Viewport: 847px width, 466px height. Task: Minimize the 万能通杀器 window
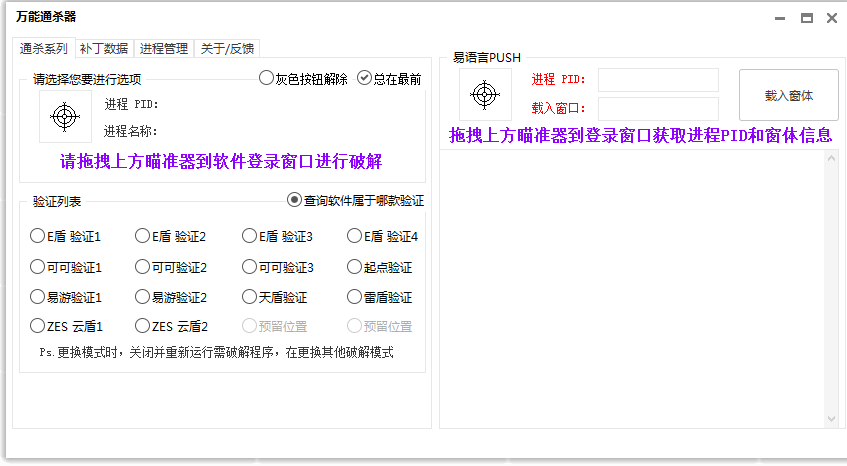(x=780, y=18)
